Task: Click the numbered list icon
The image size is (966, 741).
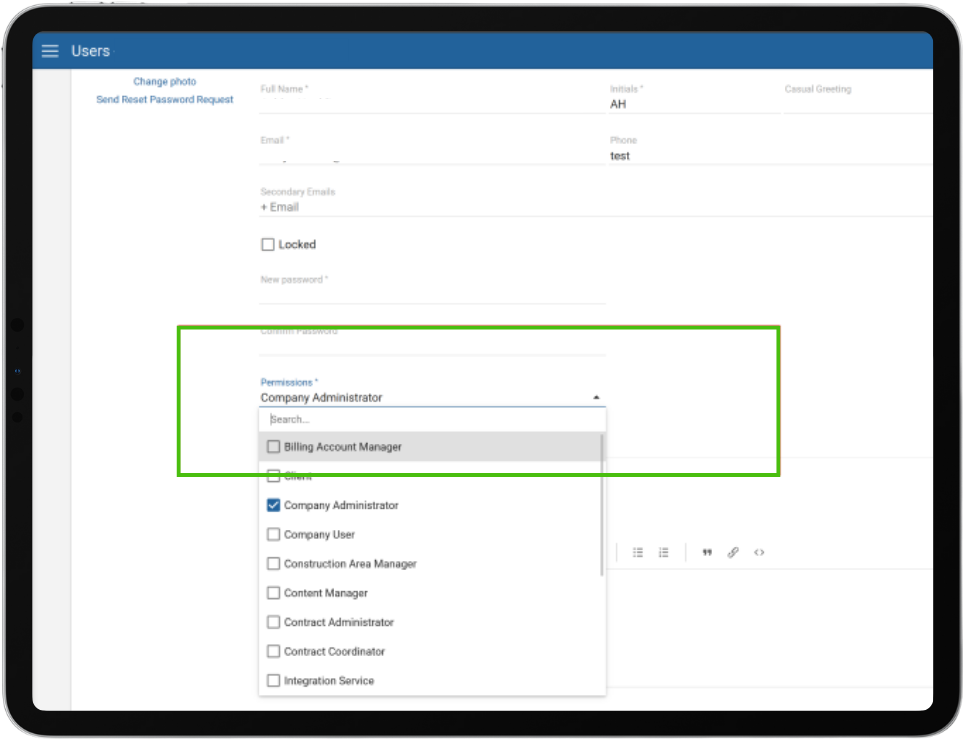Action: 663,552
